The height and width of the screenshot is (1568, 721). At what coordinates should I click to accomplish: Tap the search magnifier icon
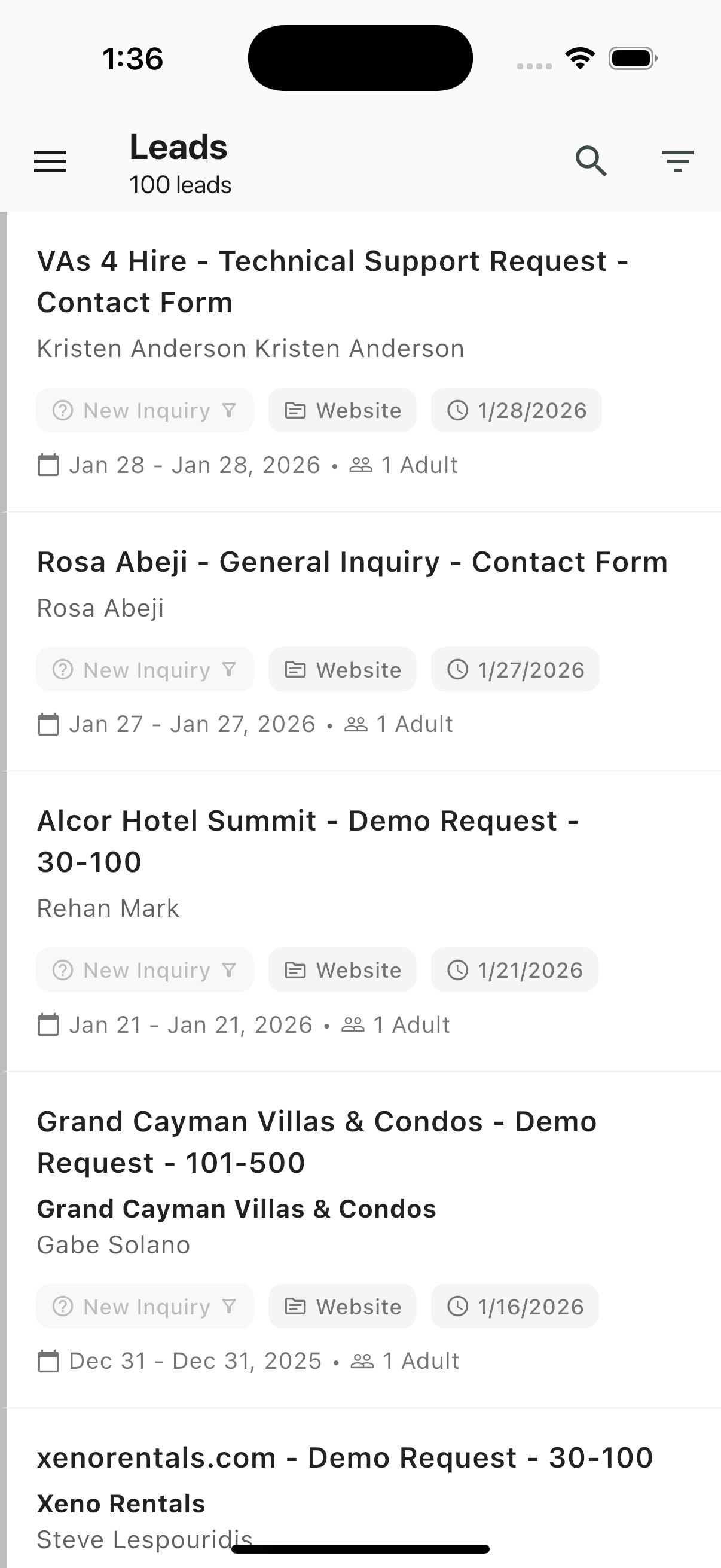click(x=591, y=161)
